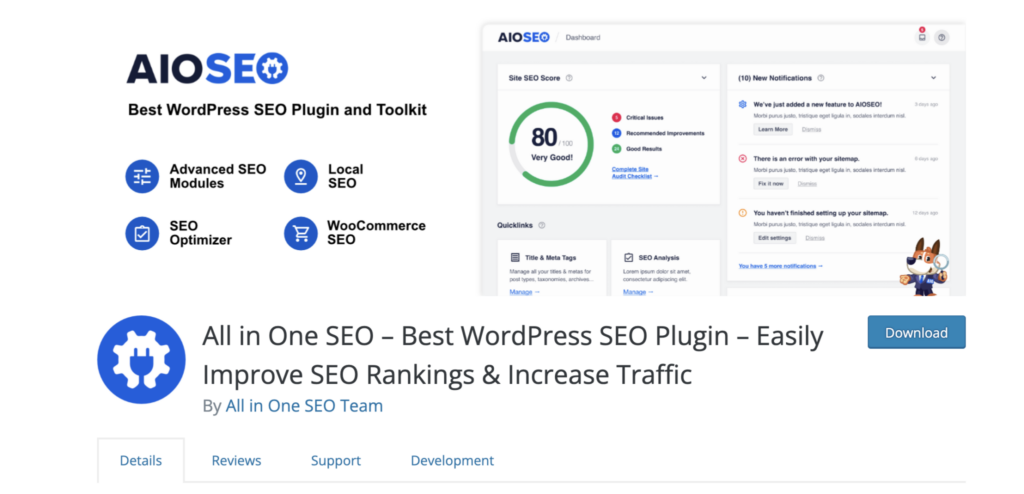Image resolution: width=1024 pixels, height=494 pixels.
Task: Click the orange warning icon for sitemap setup
Action: pos(743,212)
